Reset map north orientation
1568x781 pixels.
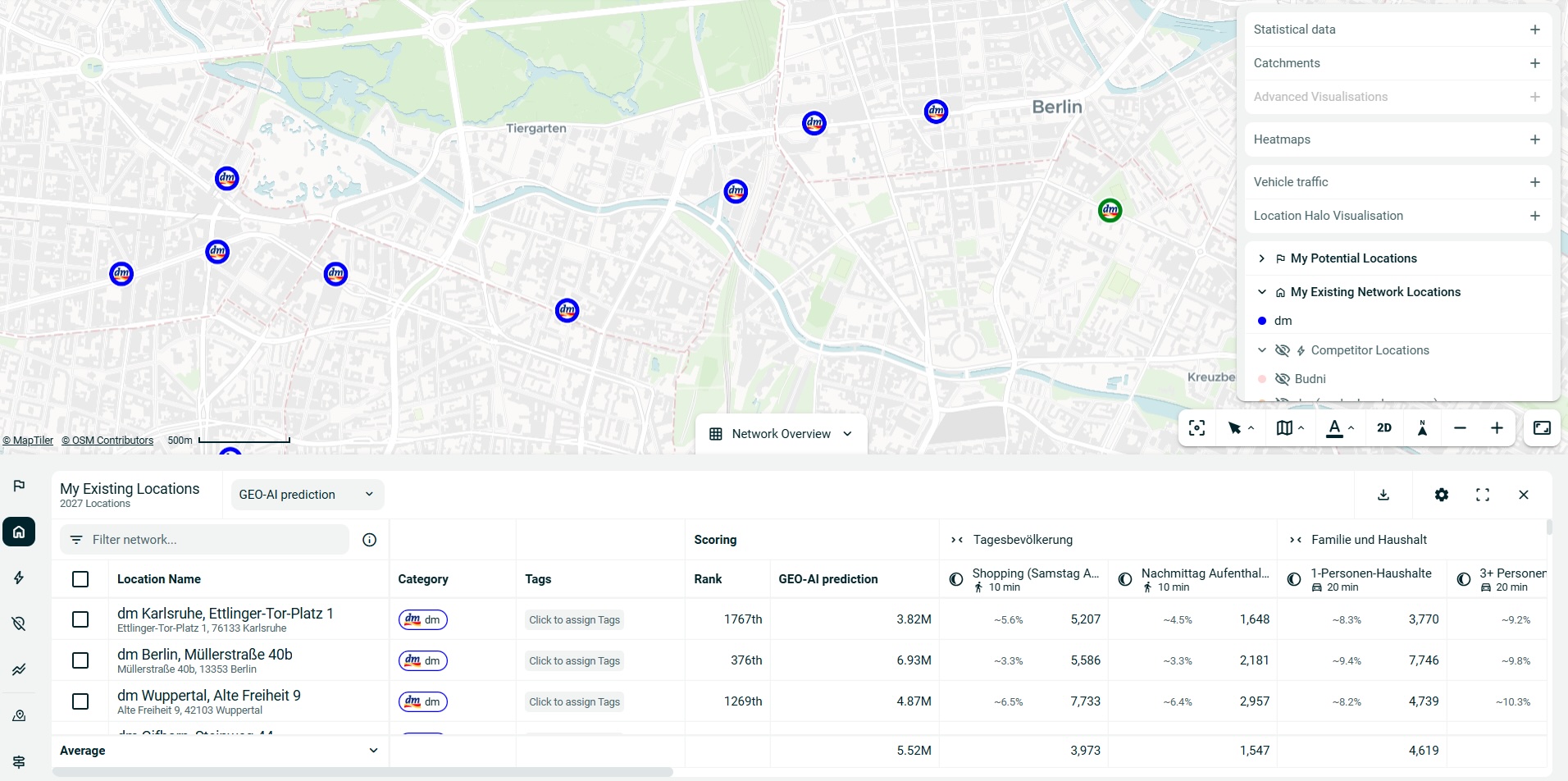pyautogui.click(x=1423, y=428)
